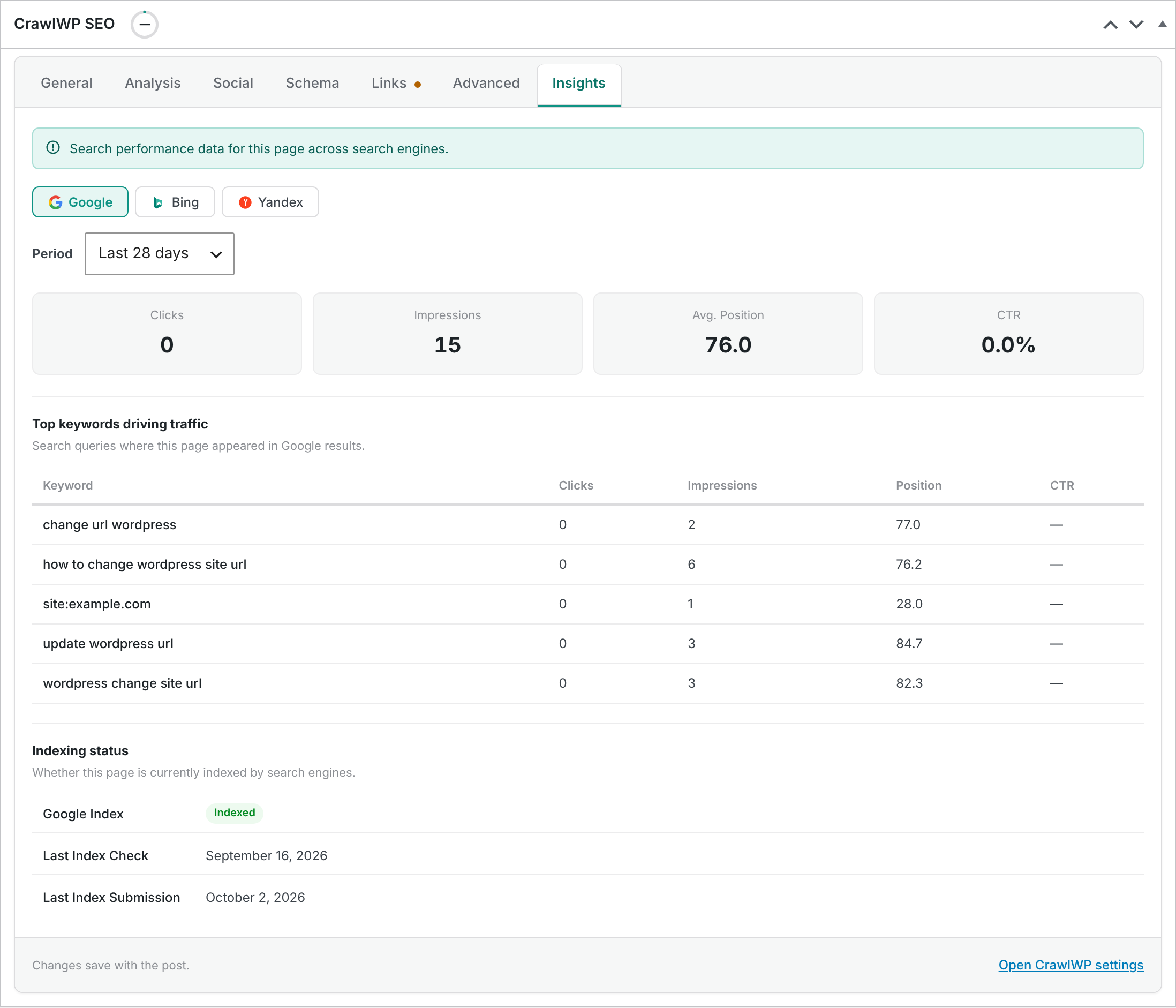
Task: Go to the Social tab
Action: click(233, 83)
